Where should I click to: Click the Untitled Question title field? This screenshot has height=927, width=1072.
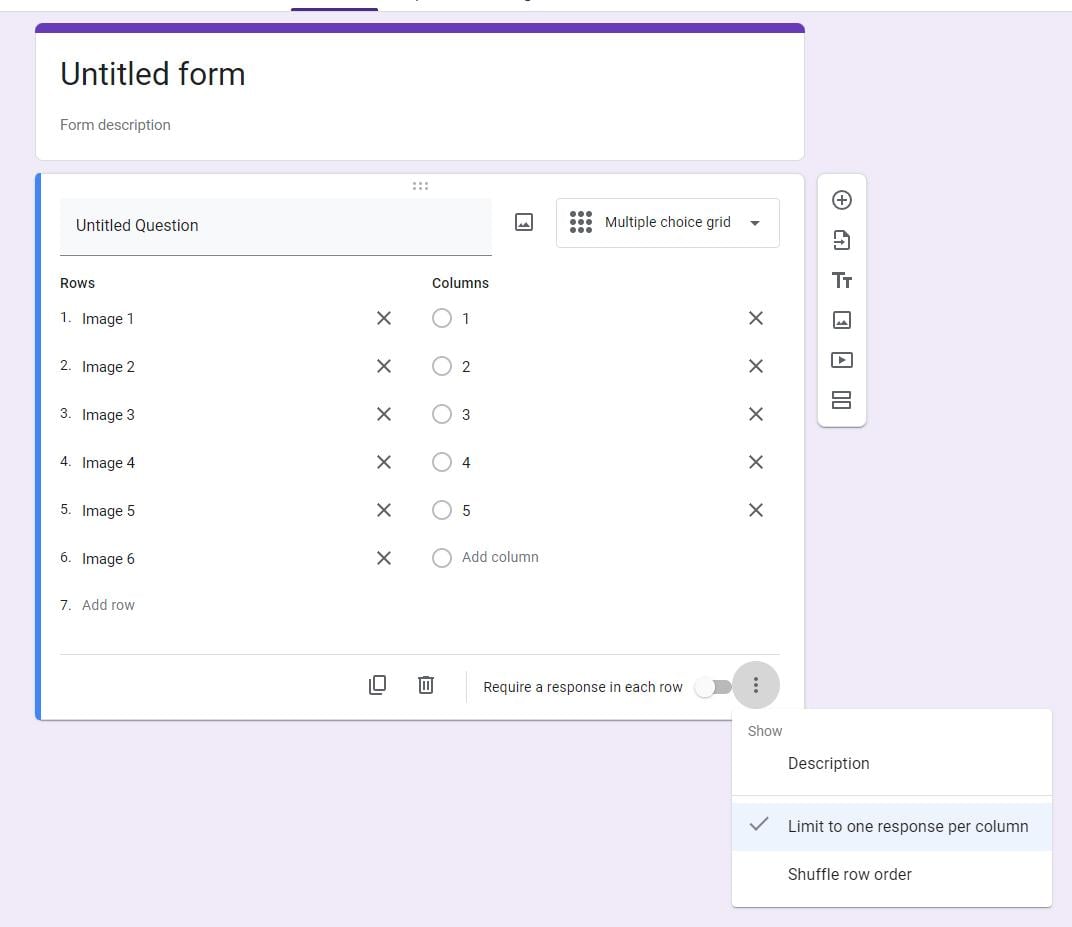[275, 226]
